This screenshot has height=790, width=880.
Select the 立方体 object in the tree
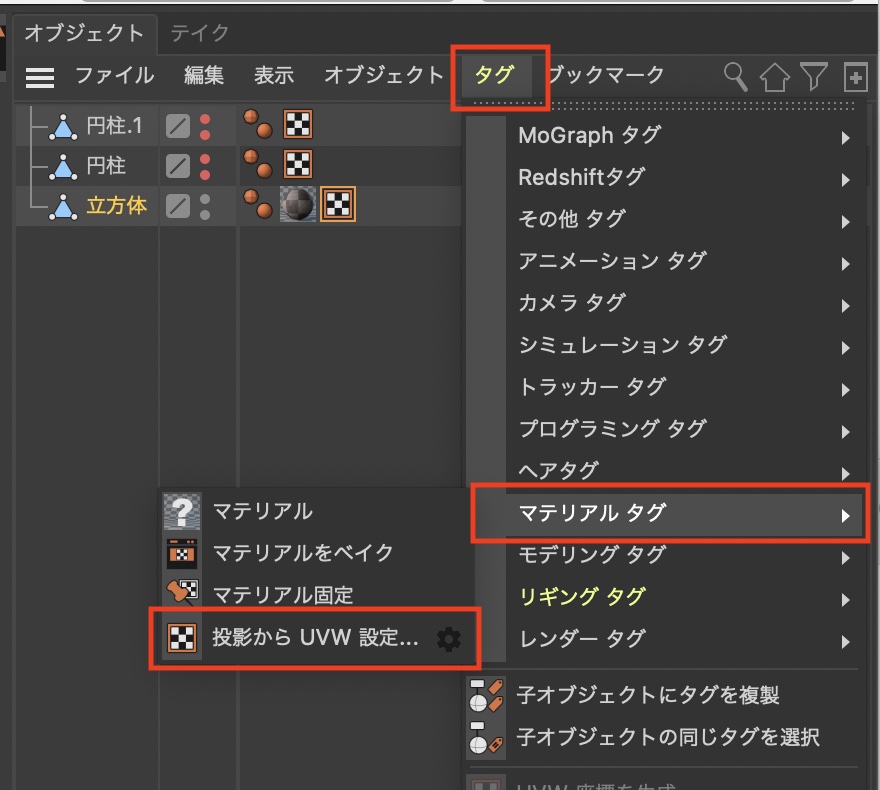[x=116, y=206]
